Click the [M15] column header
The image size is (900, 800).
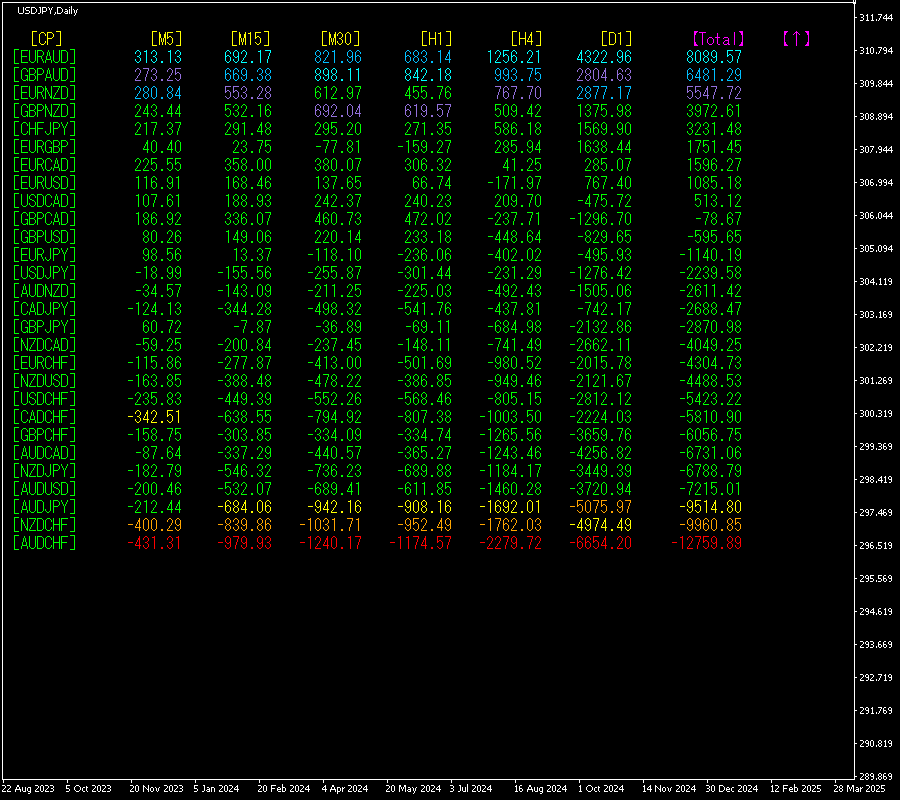(250, 38)
